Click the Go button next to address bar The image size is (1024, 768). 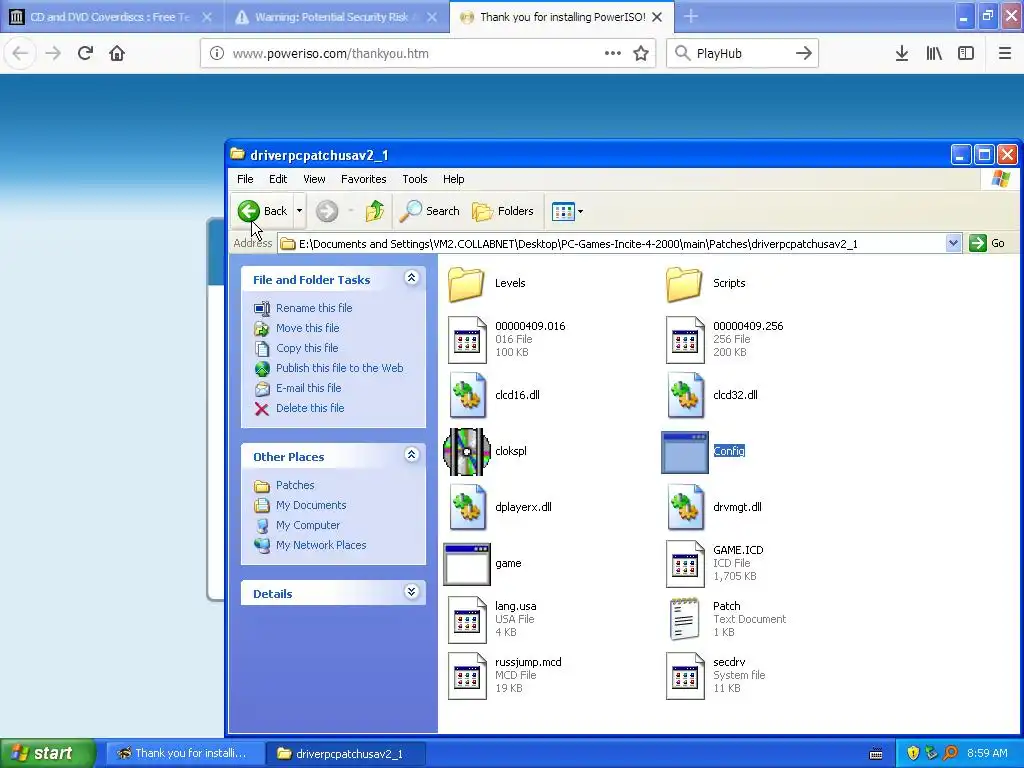coord(987,244)
